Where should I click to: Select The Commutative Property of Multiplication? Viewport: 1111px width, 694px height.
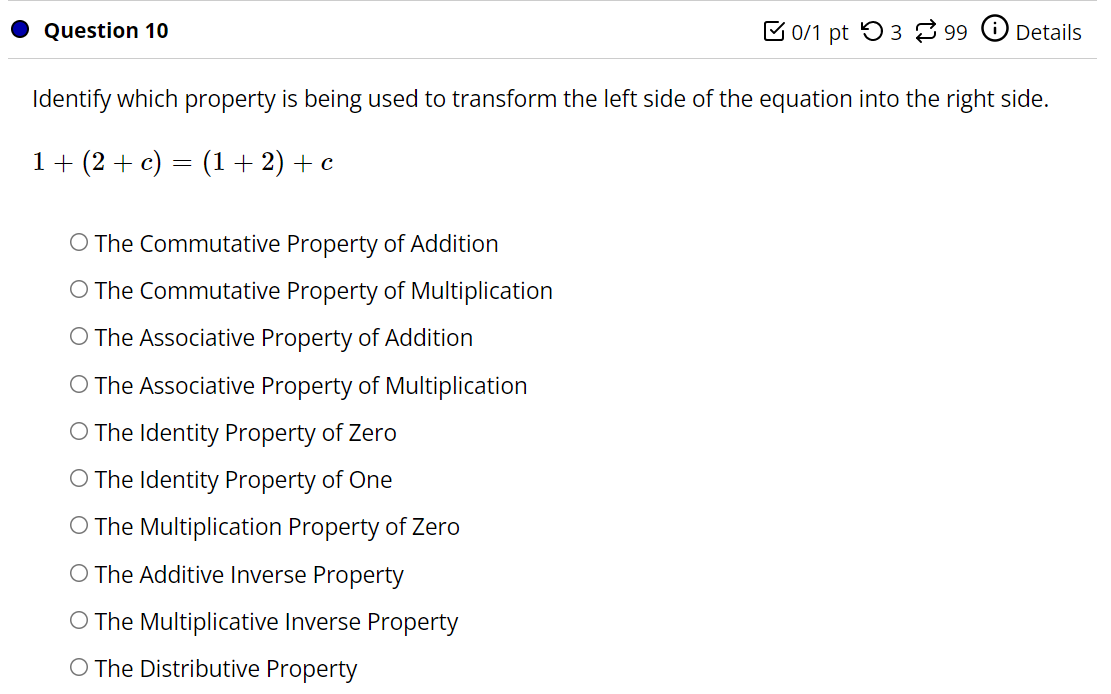pos(79,288)
